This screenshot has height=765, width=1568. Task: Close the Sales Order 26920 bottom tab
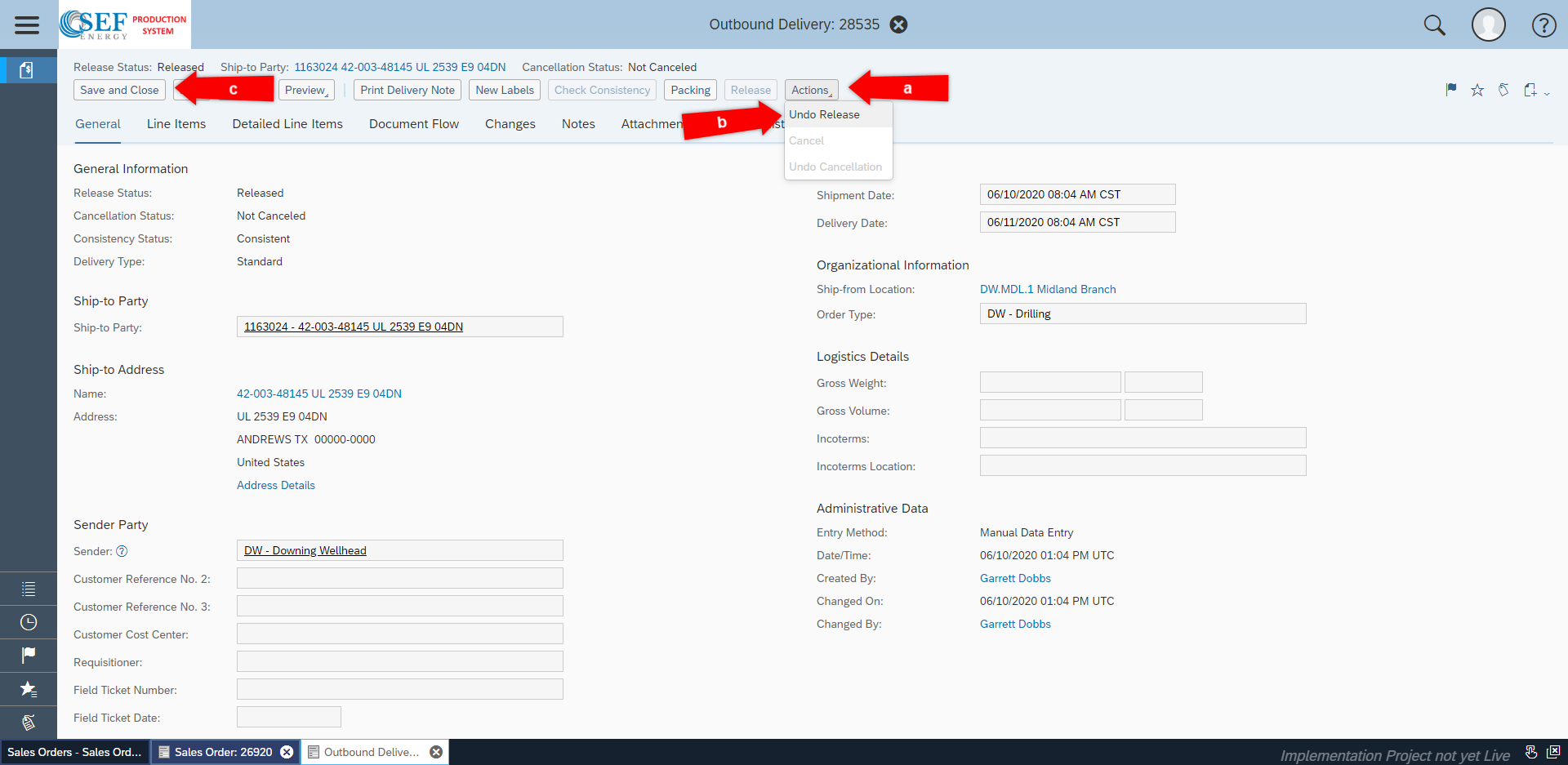(287, 752)
